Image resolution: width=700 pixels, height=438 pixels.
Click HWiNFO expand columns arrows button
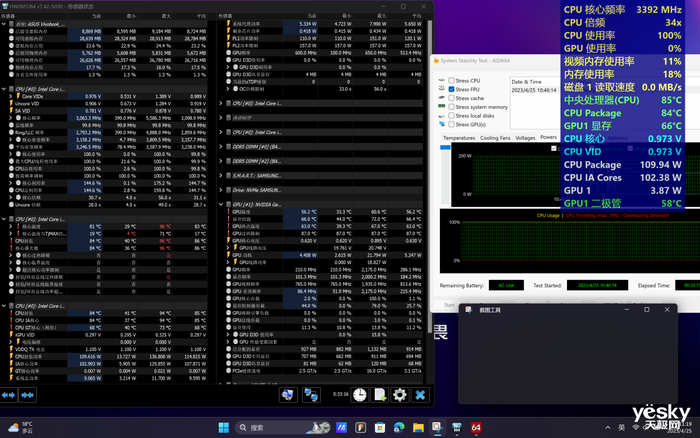pos(8,395)
